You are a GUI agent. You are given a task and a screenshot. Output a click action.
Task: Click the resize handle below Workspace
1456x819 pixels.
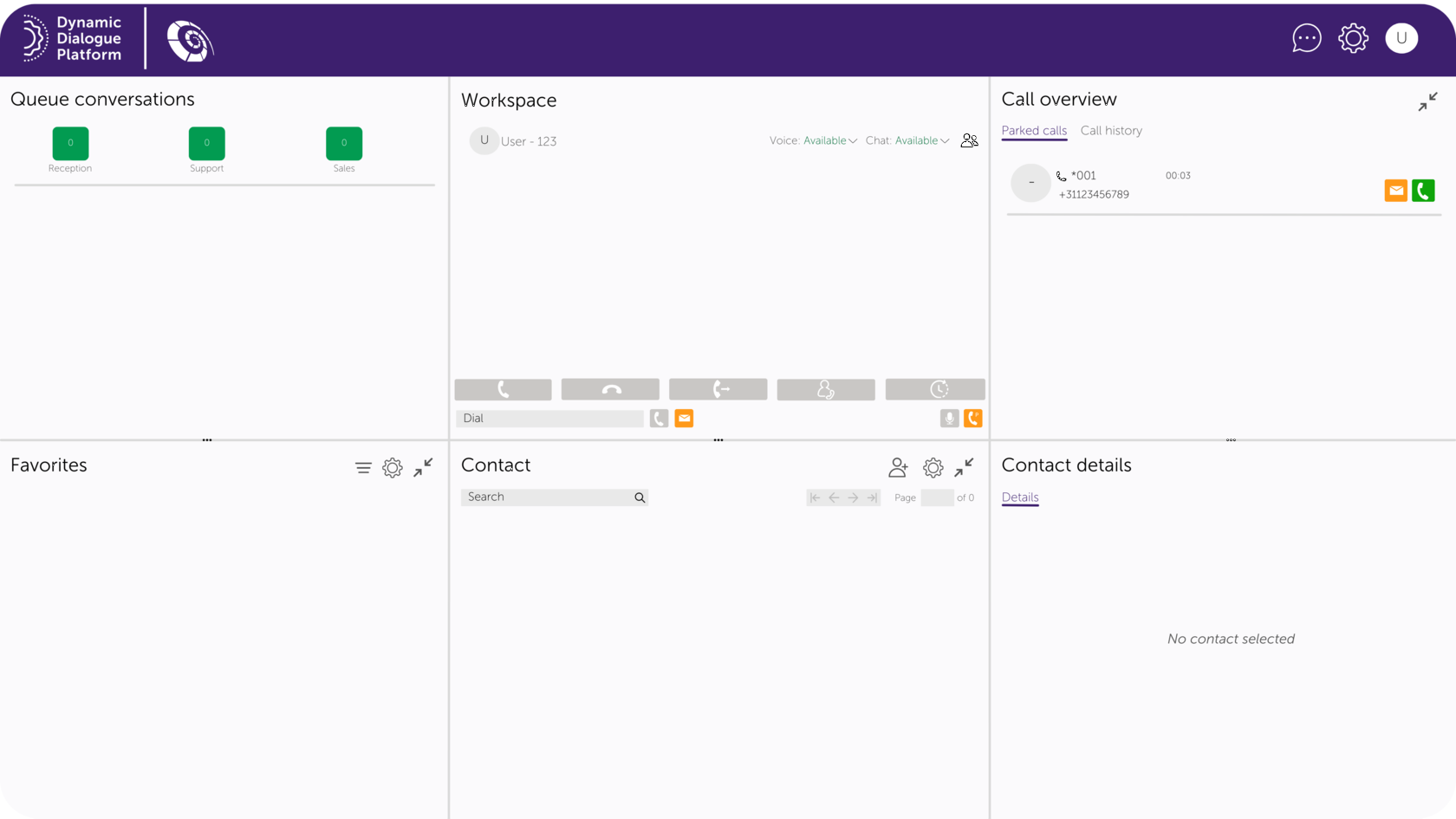[x=718, y=440]
